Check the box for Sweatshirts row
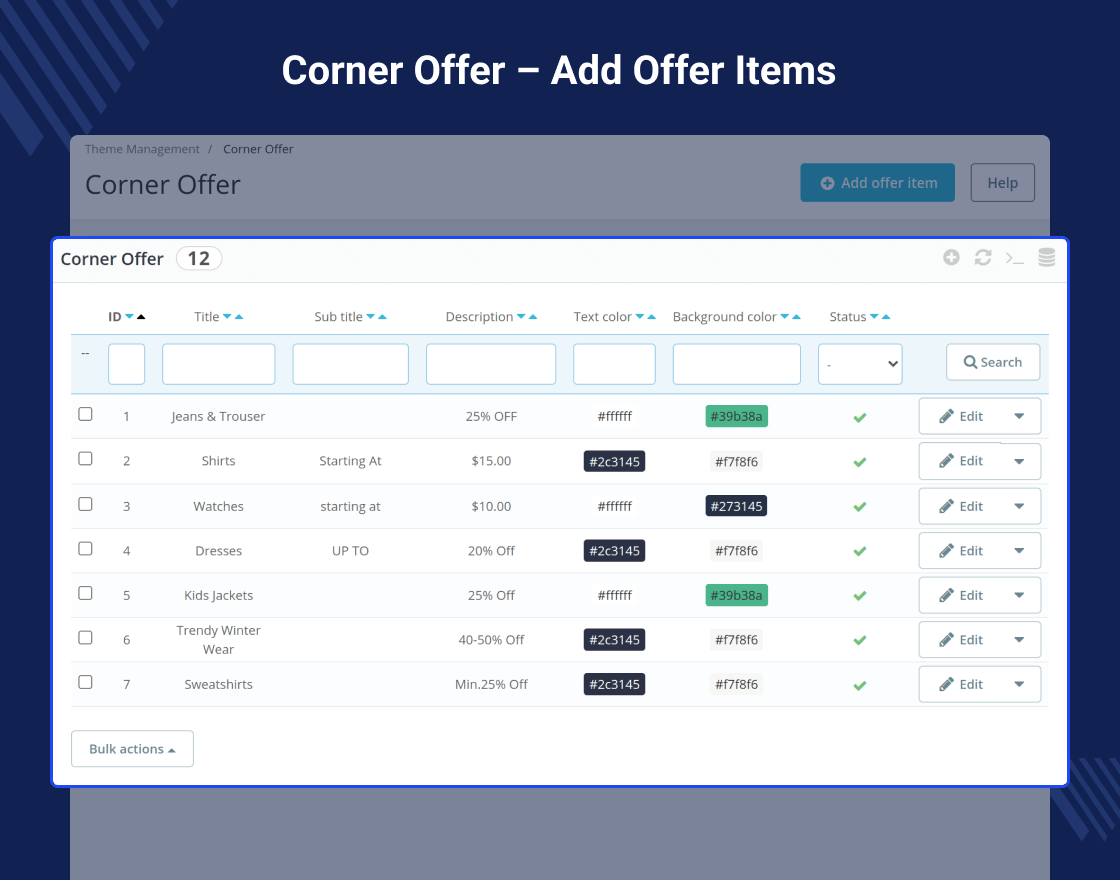 coord(85,682)
